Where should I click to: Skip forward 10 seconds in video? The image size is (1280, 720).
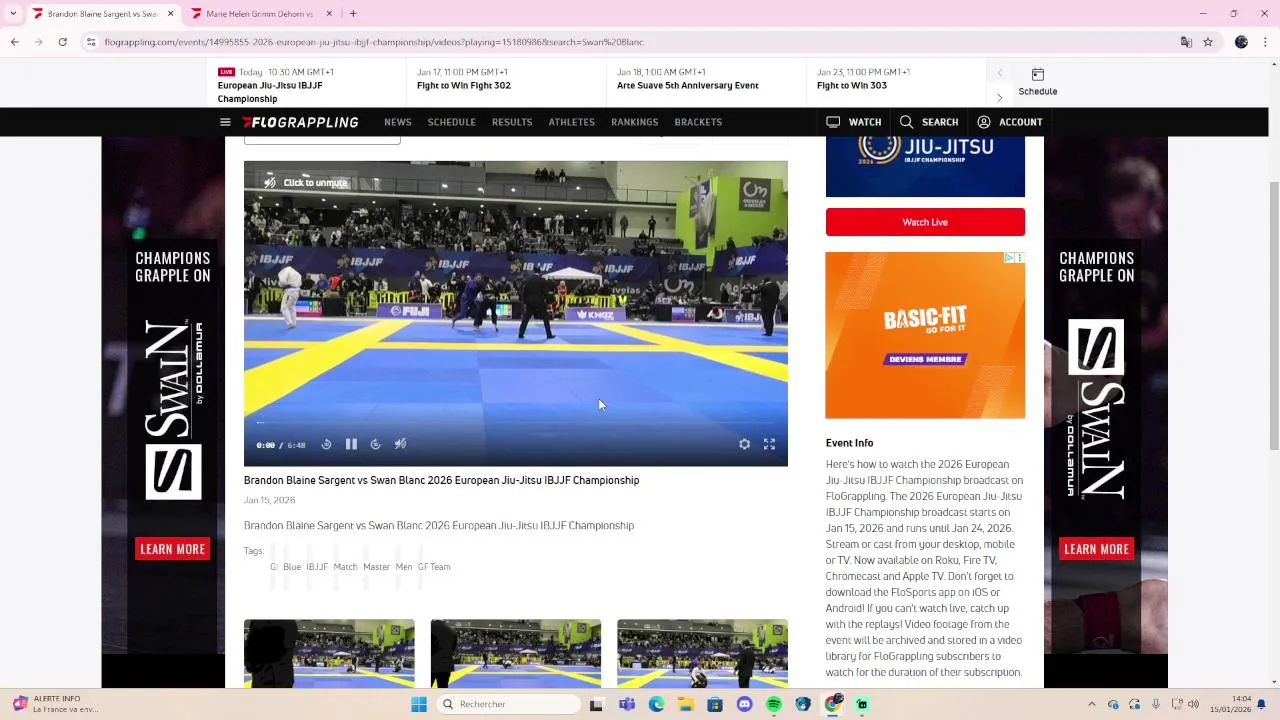pyautogui.click(x=375, y=444)
